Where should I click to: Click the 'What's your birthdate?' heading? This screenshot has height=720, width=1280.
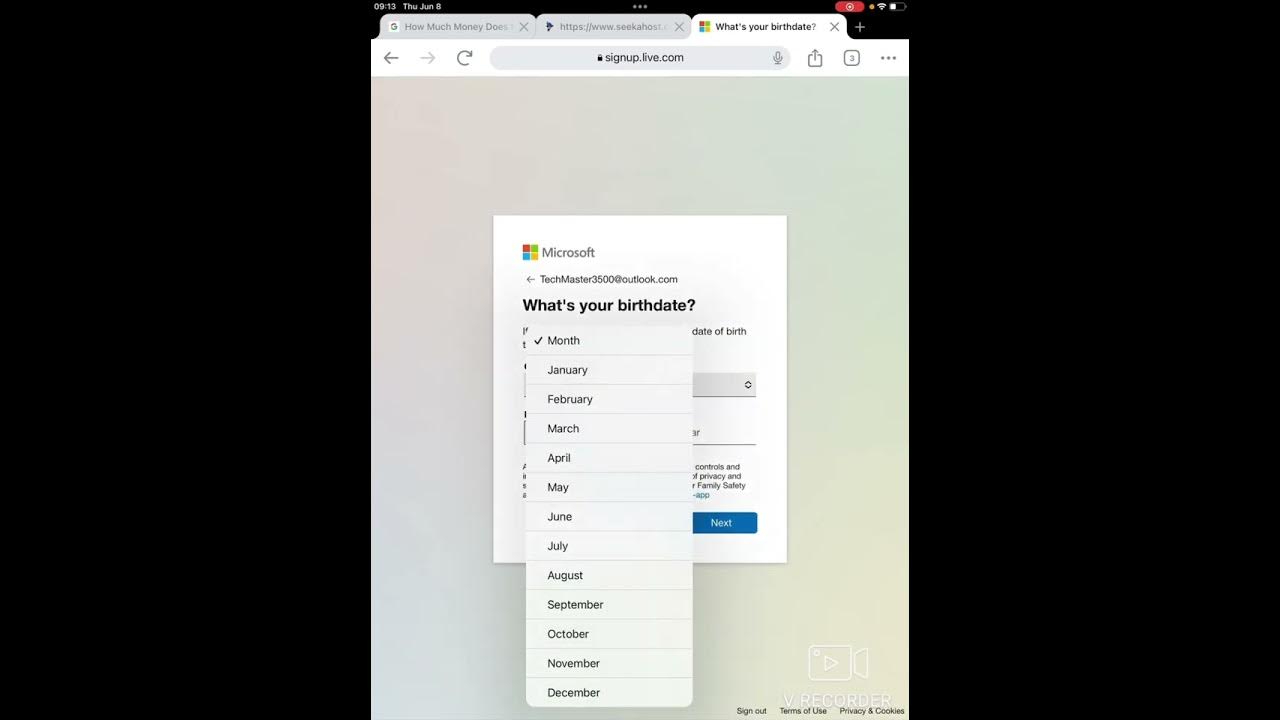pyautogui.click(x=609, y=305)
